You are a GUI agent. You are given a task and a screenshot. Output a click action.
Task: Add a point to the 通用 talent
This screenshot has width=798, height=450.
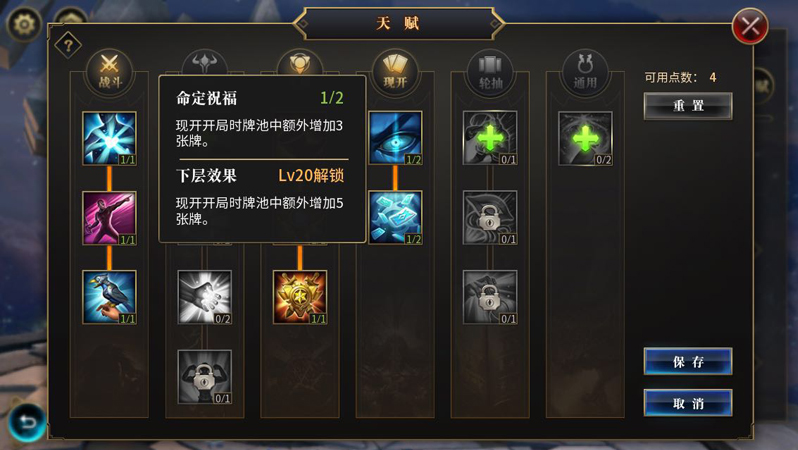pos(585,138)
